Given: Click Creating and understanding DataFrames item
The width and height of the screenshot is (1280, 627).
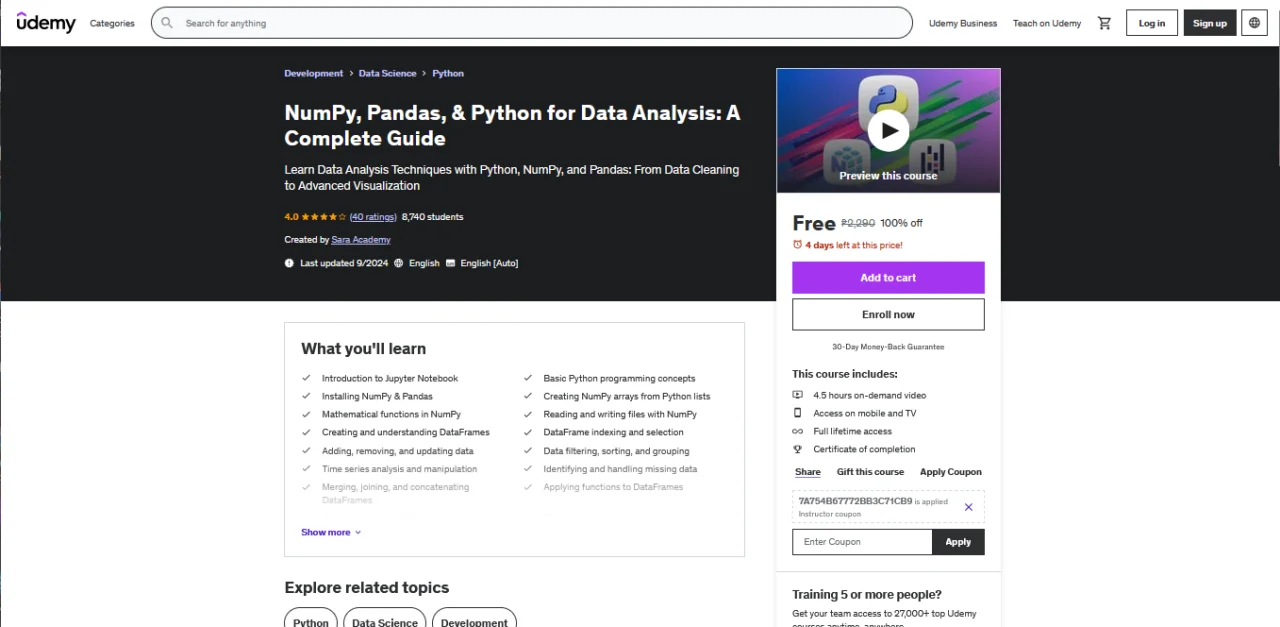Looking at the screenshot, I should [406, 433].
